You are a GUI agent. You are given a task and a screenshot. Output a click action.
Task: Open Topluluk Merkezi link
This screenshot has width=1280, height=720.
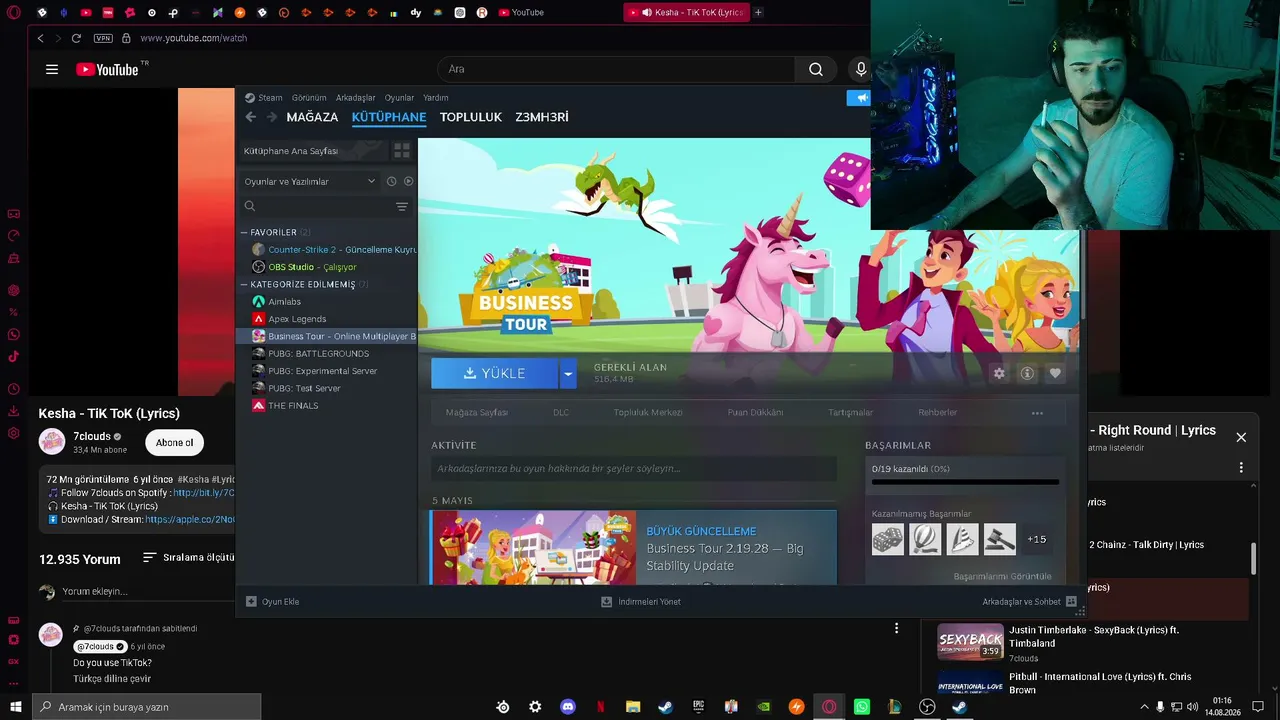(648, 413)
